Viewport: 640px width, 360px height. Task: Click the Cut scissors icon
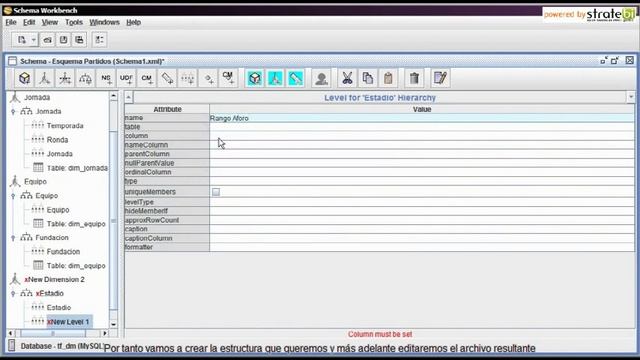tap(347, 78)
